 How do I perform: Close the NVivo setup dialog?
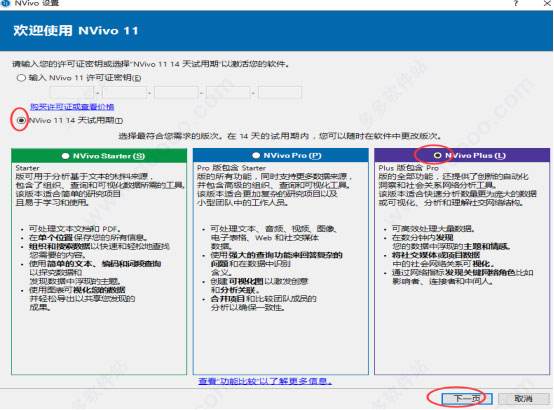[x=546, y=4]
